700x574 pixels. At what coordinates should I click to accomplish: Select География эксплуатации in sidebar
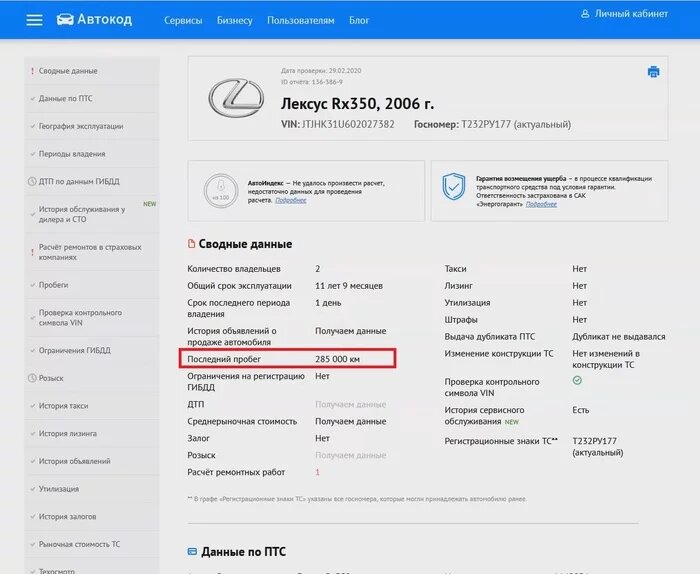coord(92,126)
